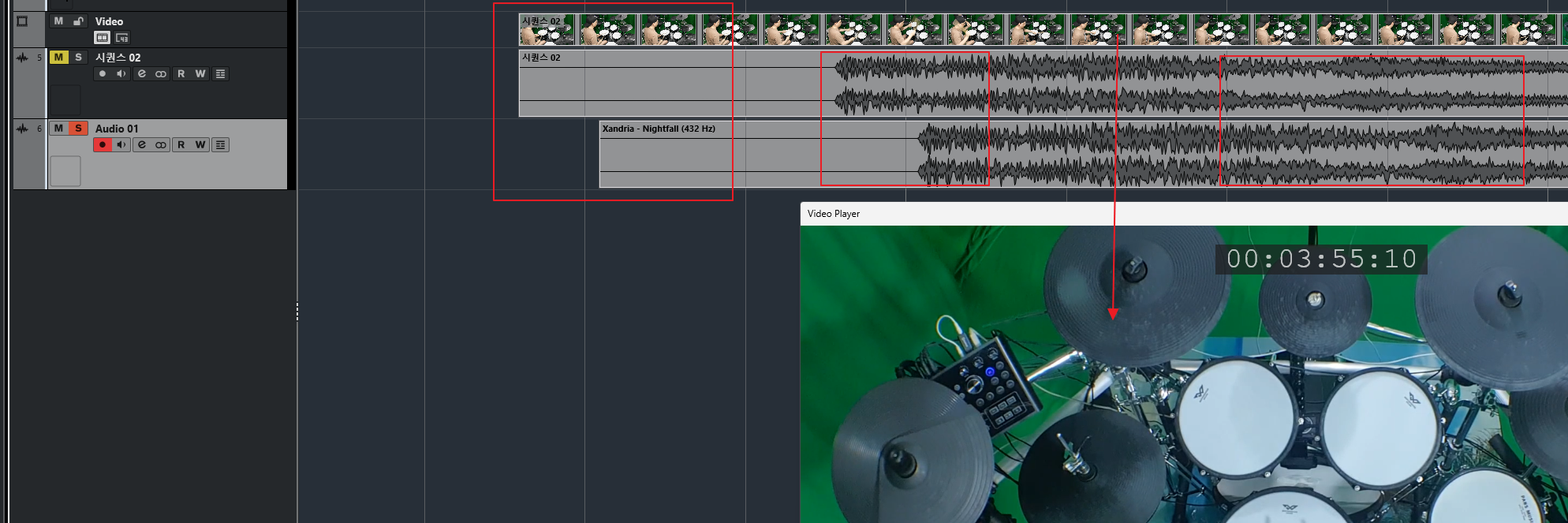This screenshot has width=1568, height=523.
Task: Select the Xandria - Nightfall (432 Hz) audio event
Action: [1084, 154]
